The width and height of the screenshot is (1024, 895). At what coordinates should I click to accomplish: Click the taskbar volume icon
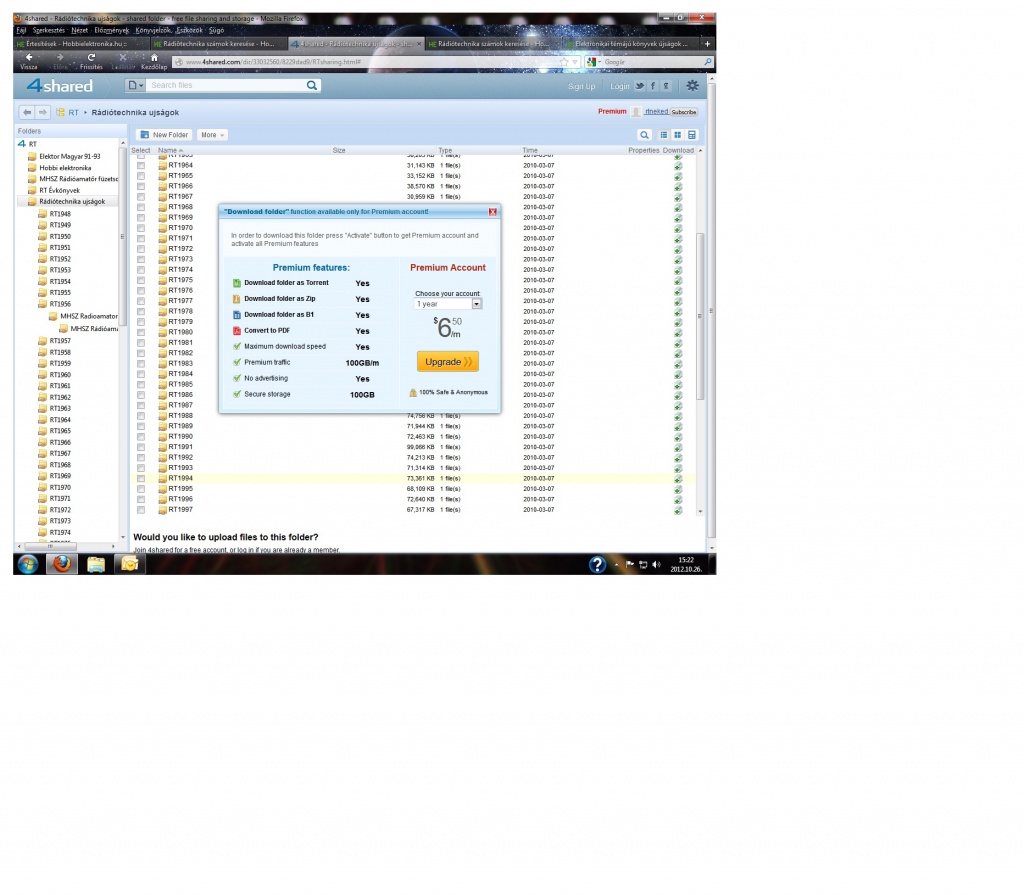(656, 564)
